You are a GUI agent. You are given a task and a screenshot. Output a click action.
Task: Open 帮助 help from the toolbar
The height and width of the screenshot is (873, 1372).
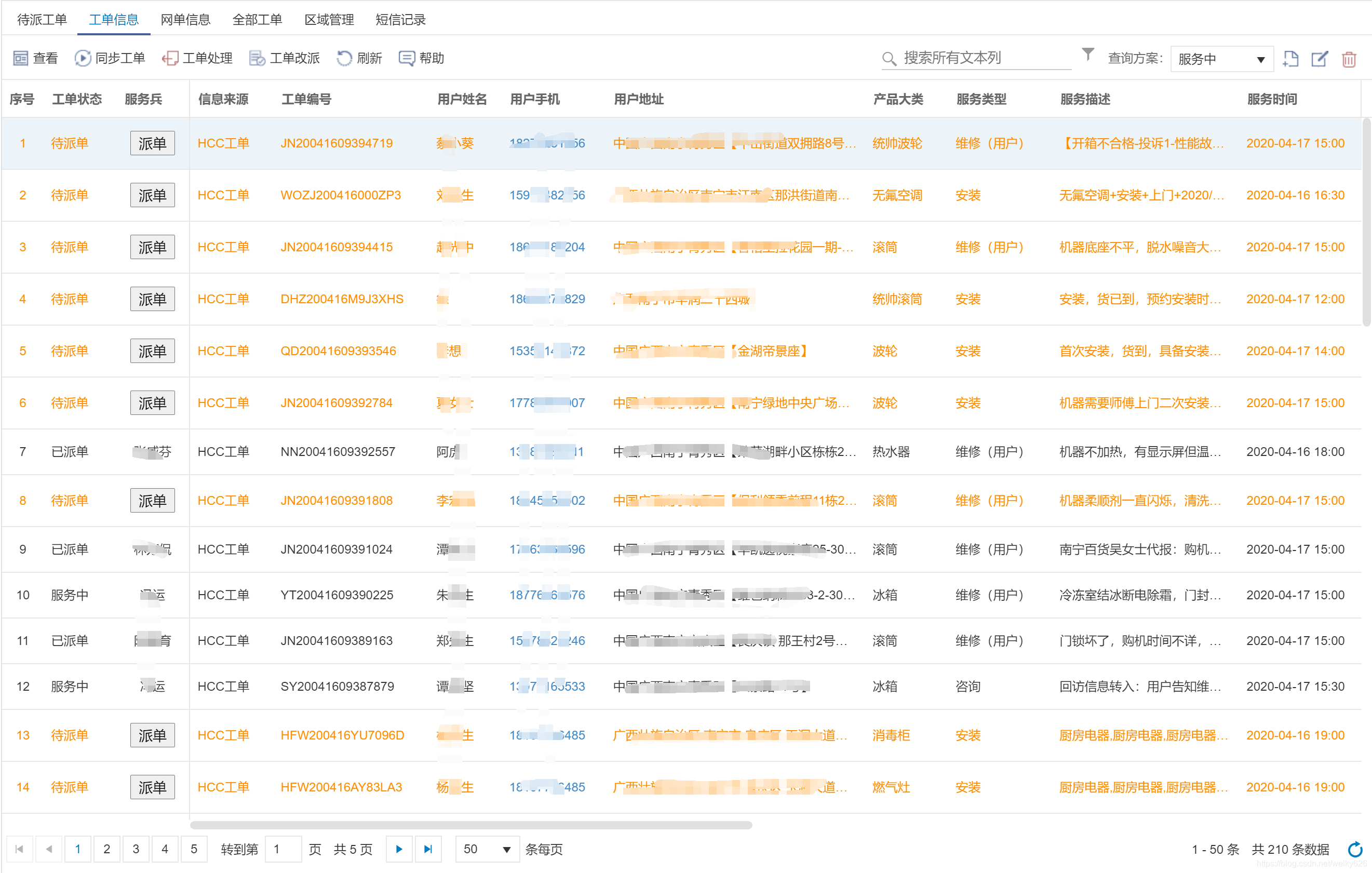pyautogui.click(x=421, y=58)
